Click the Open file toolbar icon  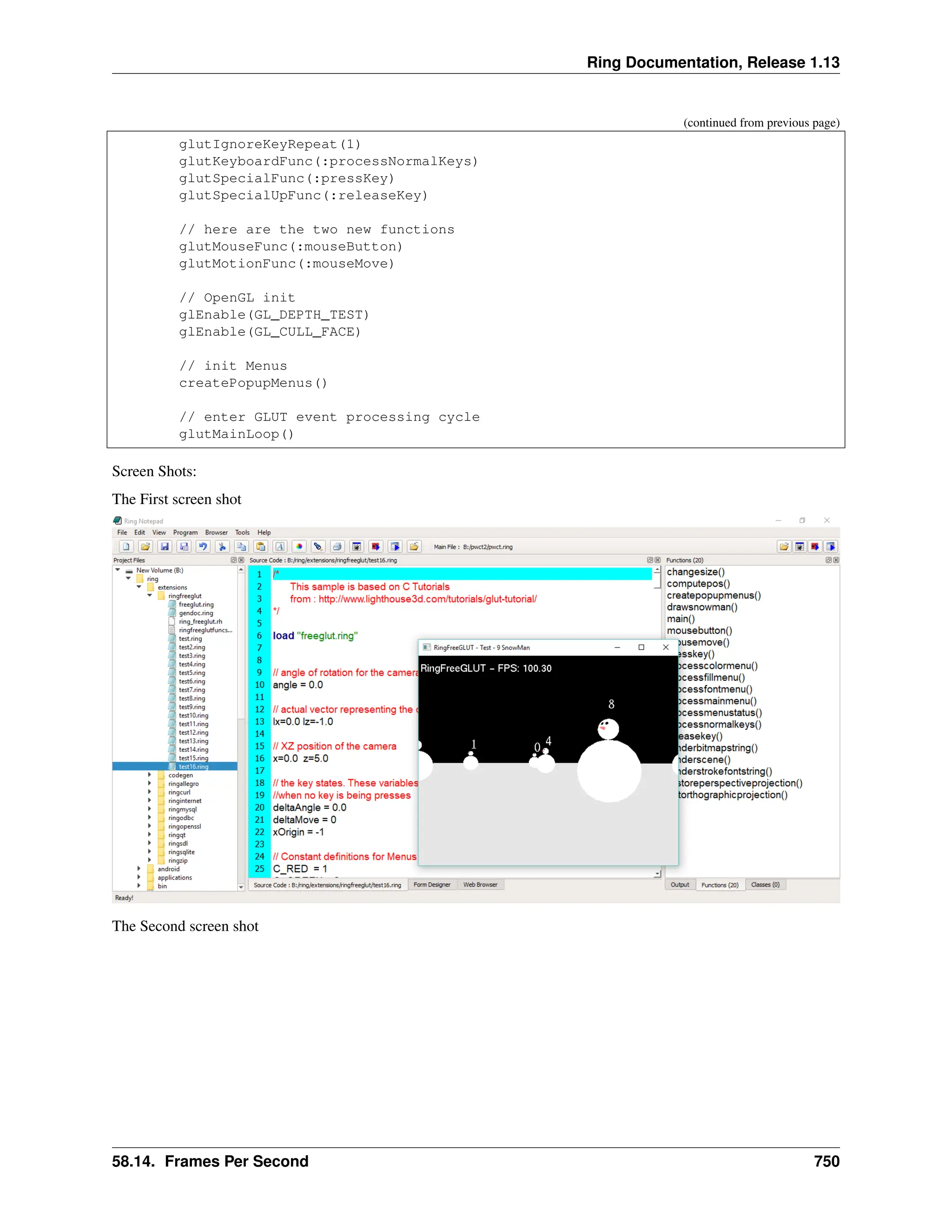[145, 546]
